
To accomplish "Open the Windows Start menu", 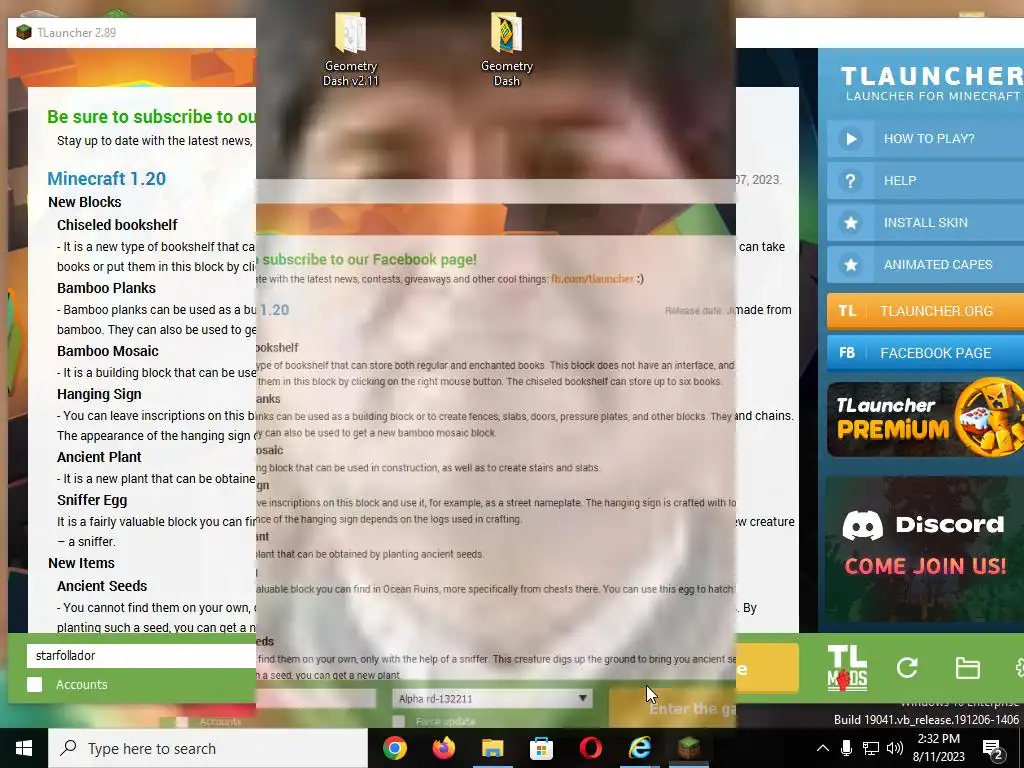I will click(x=24, y=748).
